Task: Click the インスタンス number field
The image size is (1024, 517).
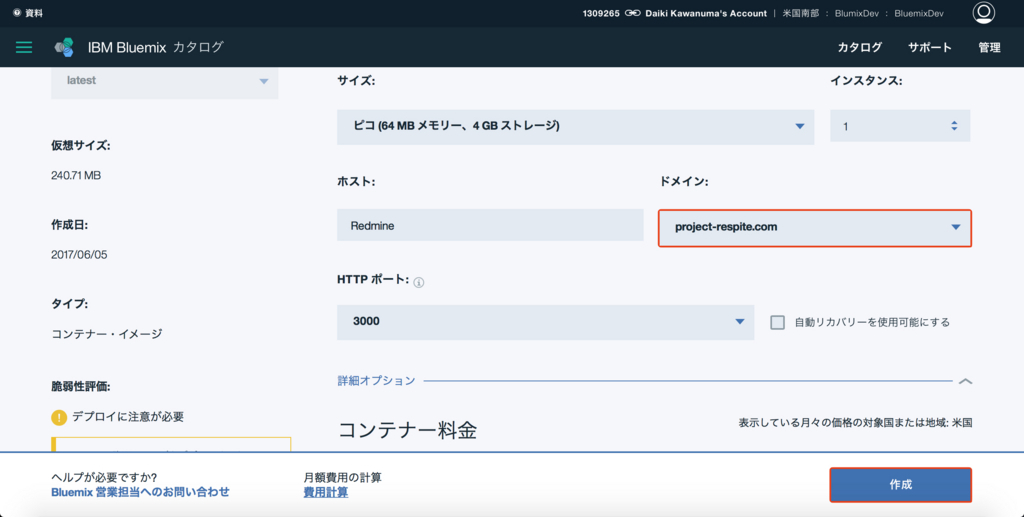Action: [x=900, y=126]
